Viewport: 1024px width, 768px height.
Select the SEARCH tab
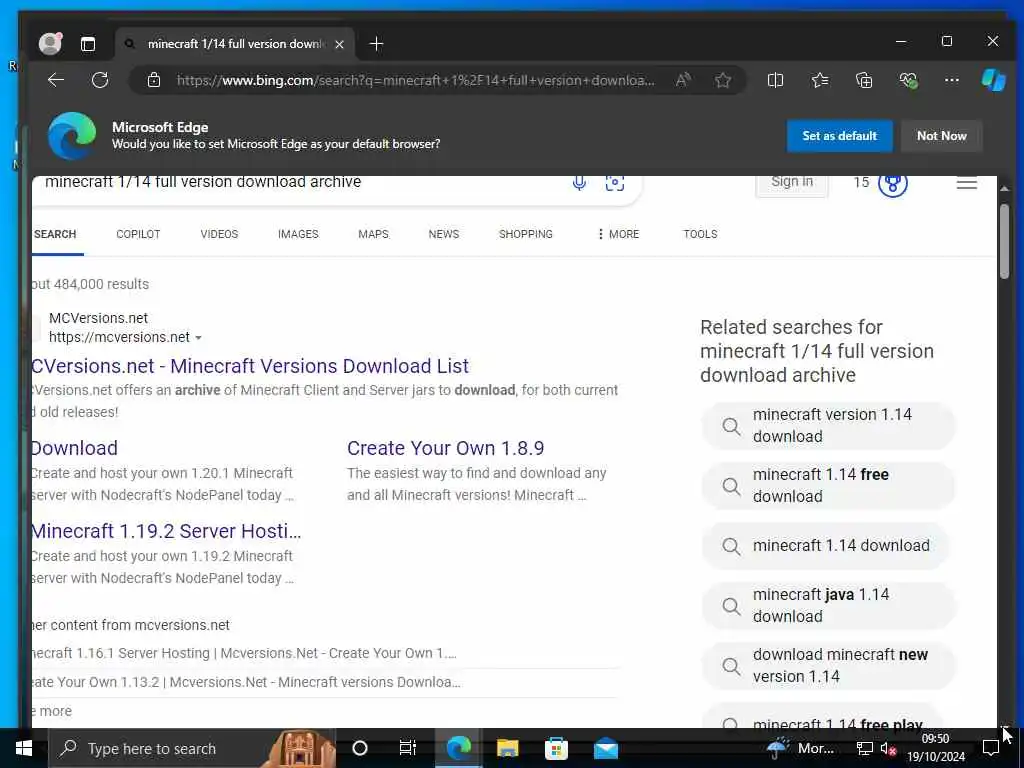tap(55, 234)
